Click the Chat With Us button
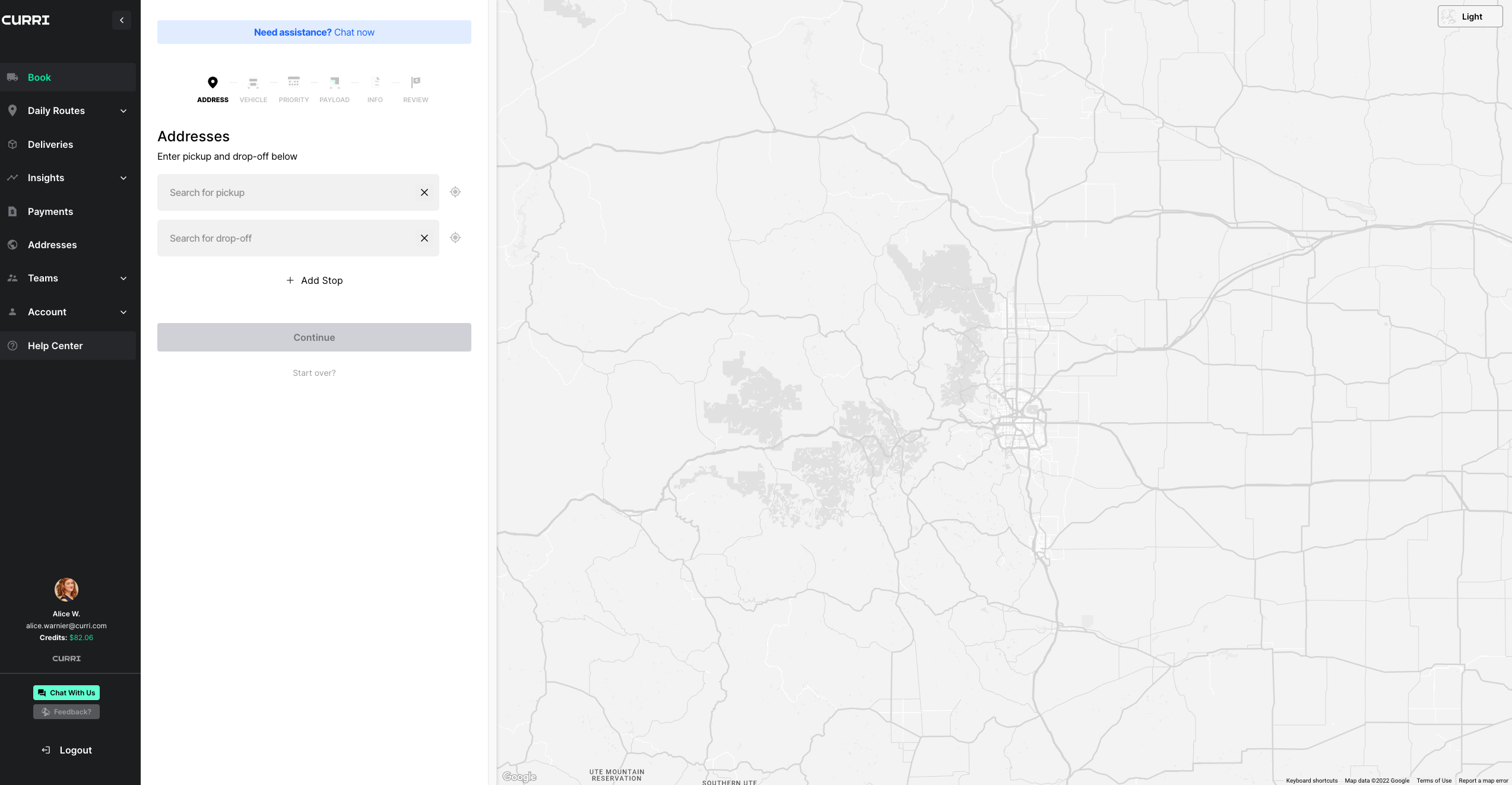The image size is (1512, 785). (x=66, y=693)
